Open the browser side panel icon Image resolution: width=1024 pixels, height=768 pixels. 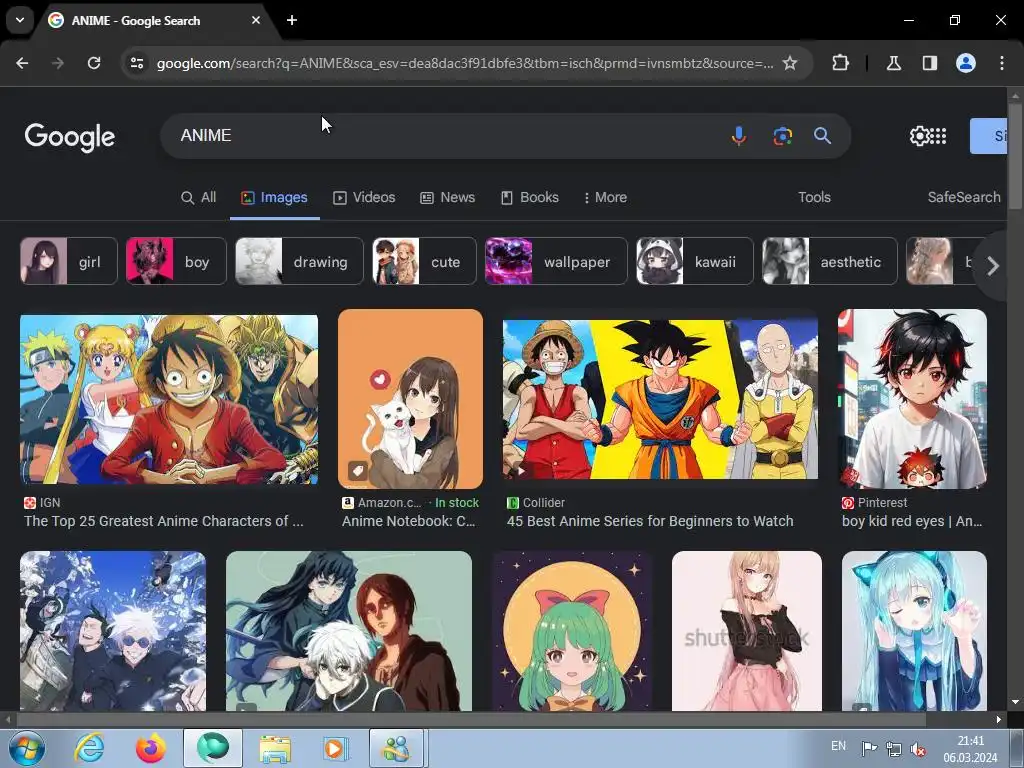point(929,63)
